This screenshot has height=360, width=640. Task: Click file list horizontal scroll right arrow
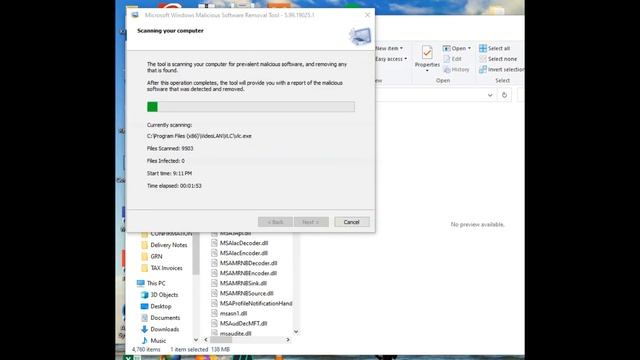pyautogui.click(x=288, y=340)
